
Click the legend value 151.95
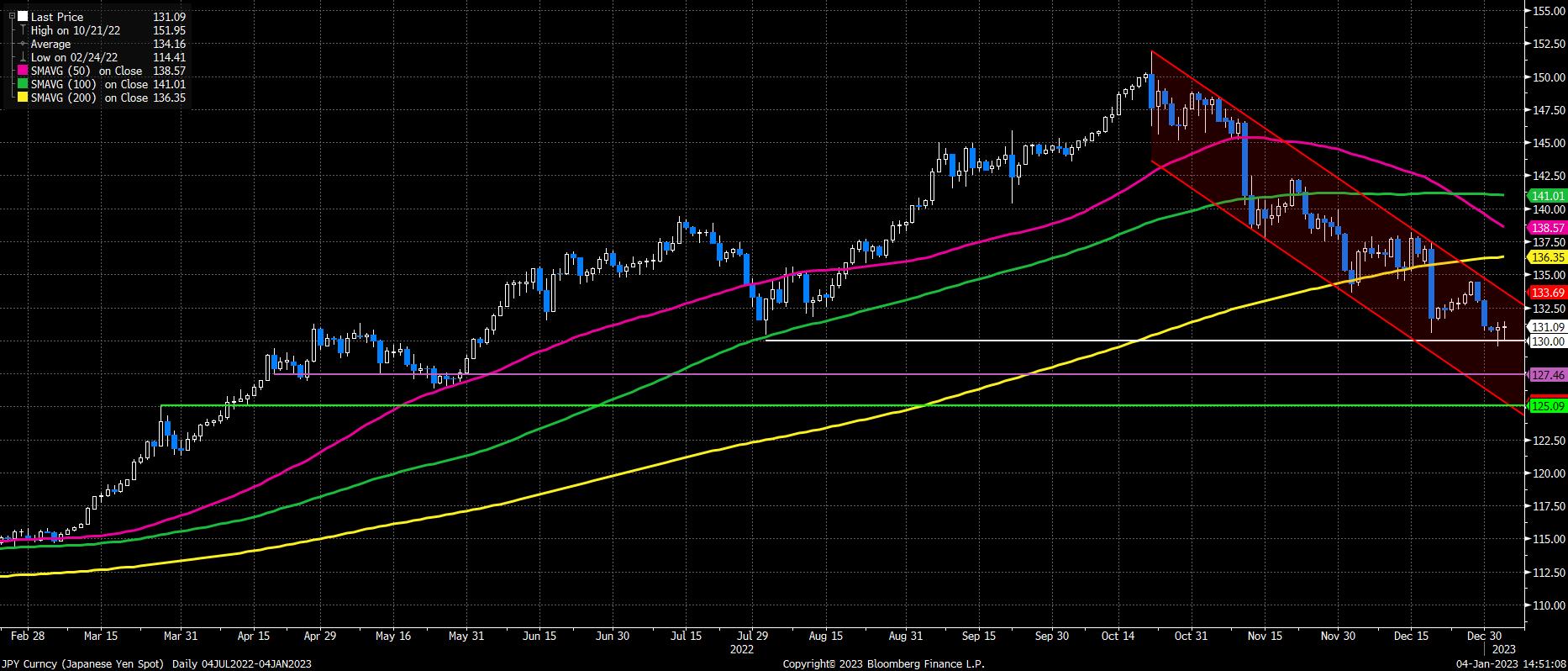click(x=169, y=30)
